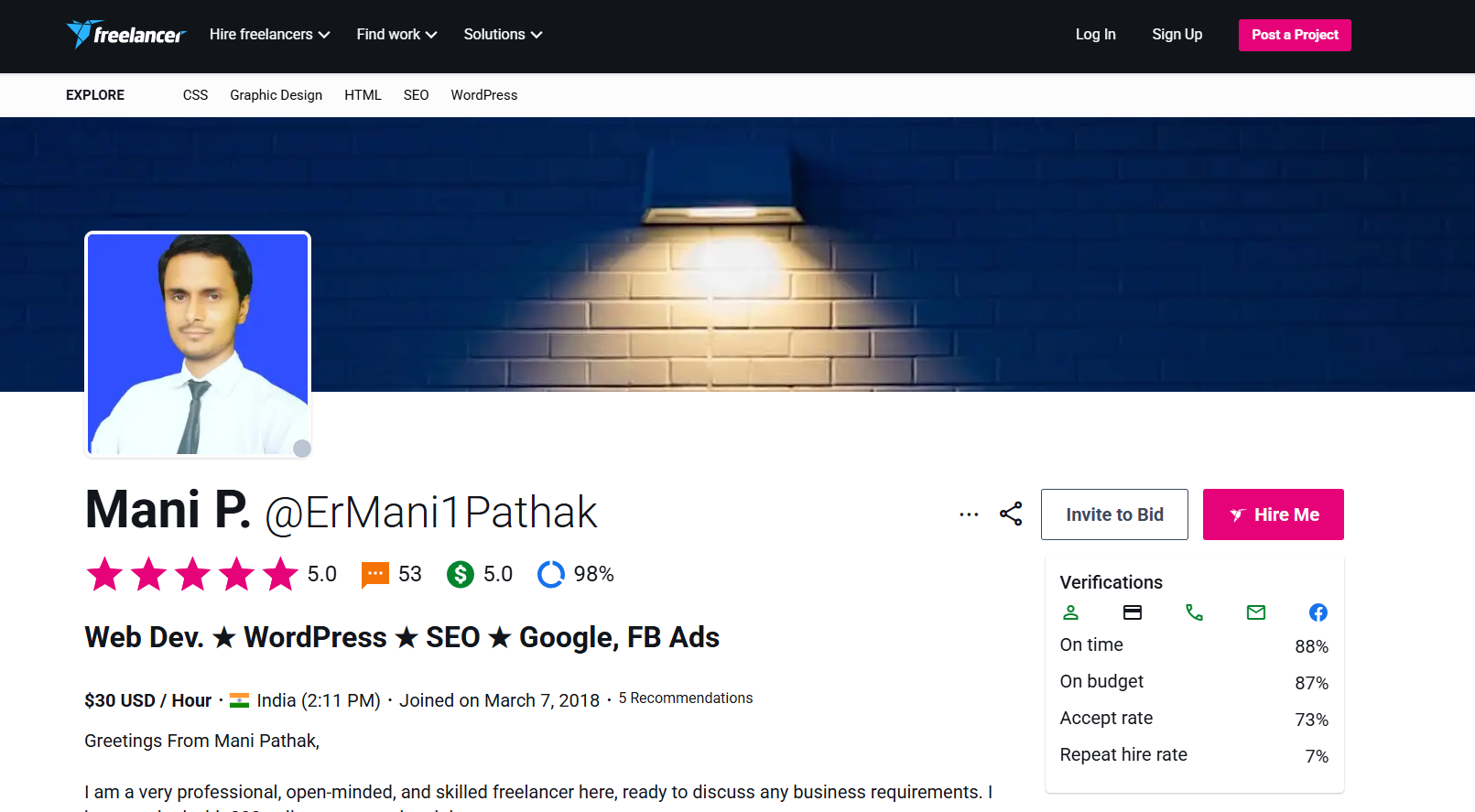Image resolution: width=1475 pixels, height=812 pixels.
Task: Click the On budget 87% value
Action: point(1311,683)
